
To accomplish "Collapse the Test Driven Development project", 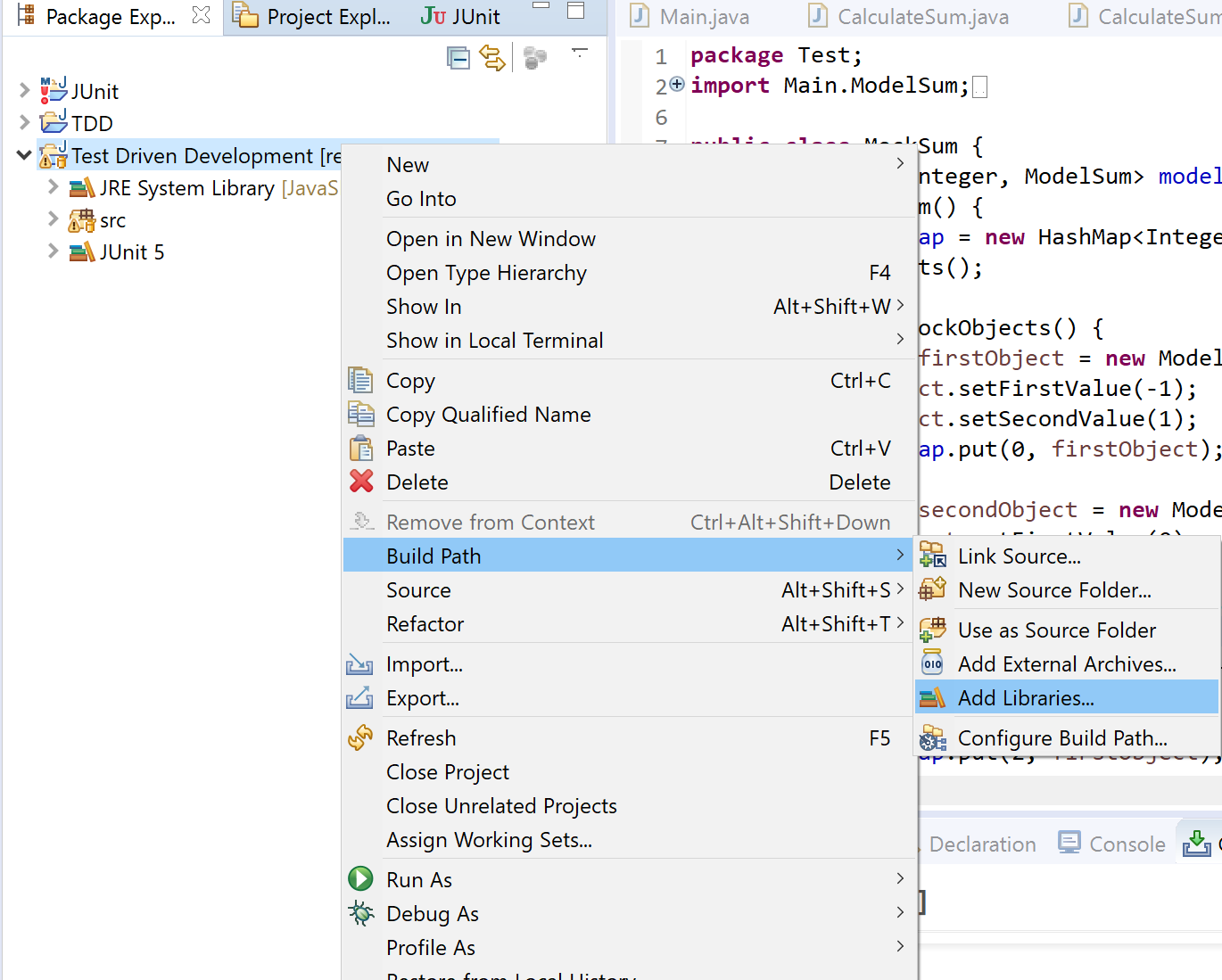I will tap(24, 156).
